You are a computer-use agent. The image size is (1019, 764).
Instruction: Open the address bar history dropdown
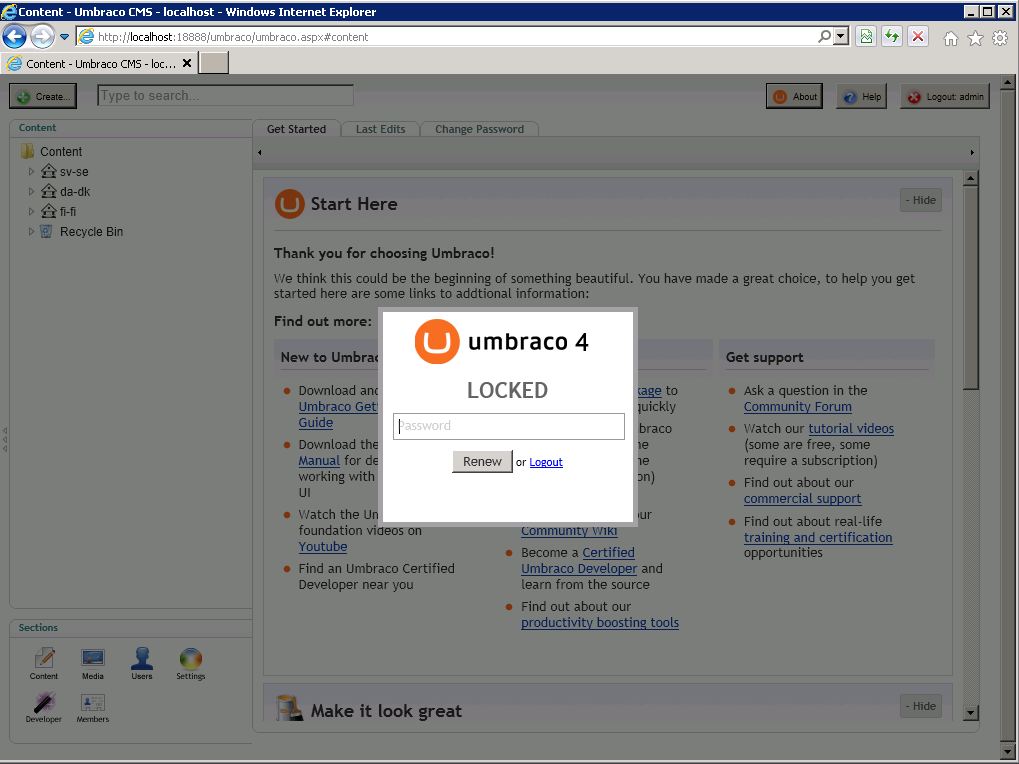tap(841, 36)
